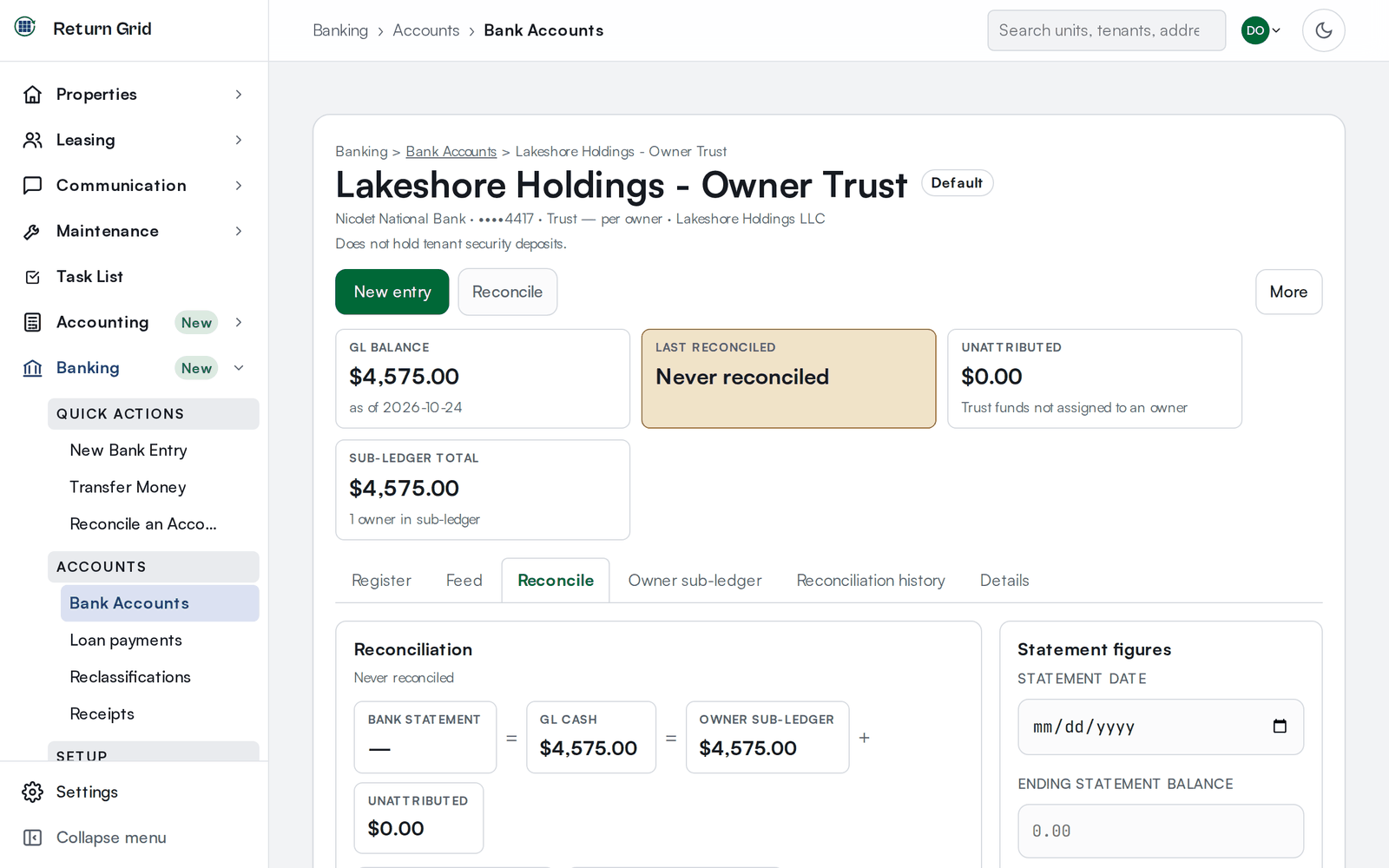This screenshot has height=868, width=1389.
Task: Expand the Communication submenu chevron
Action: point(239,186)
